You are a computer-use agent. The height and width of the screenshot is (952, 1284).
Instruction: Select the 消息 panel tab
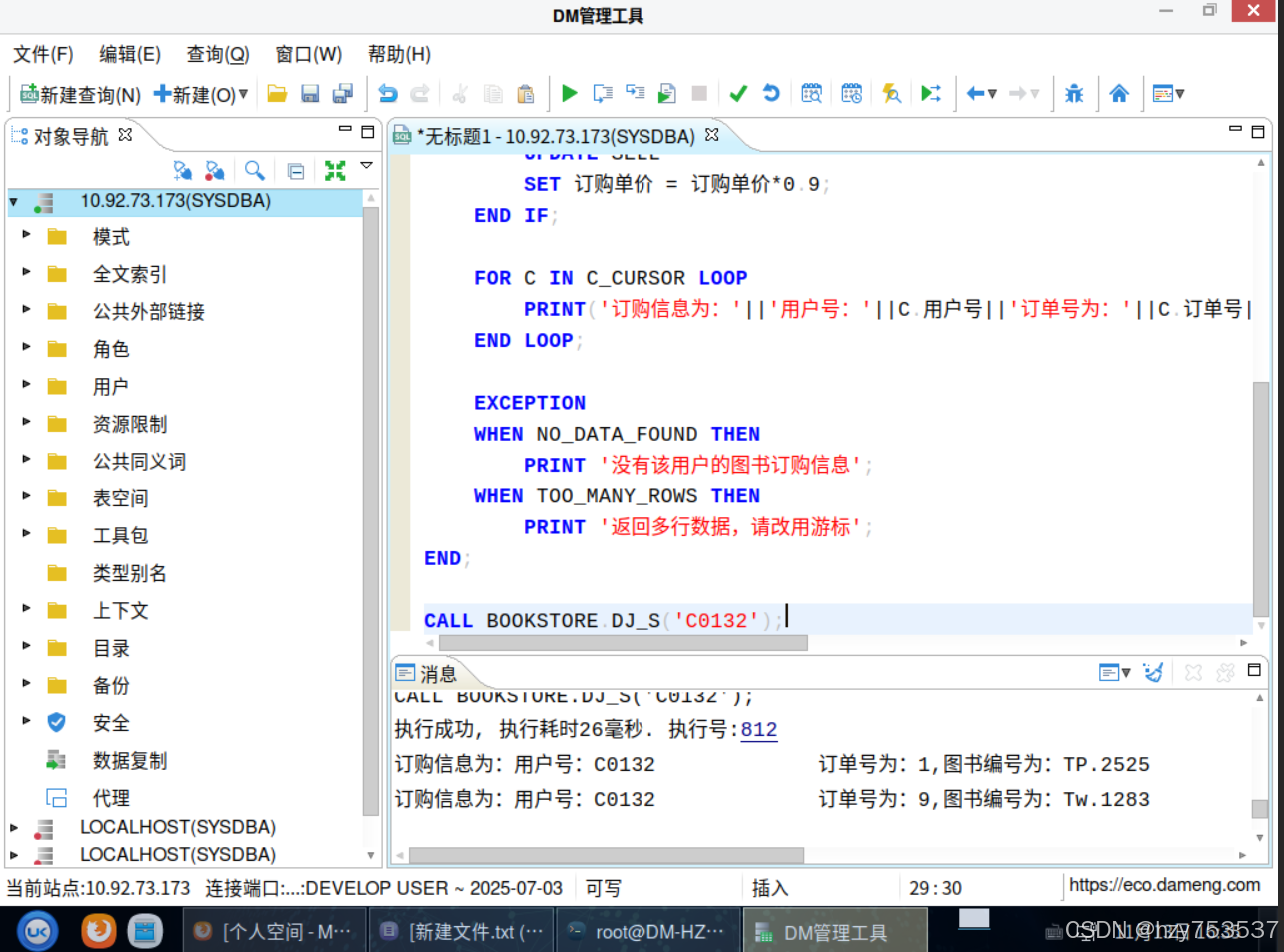tap(428, 673)
